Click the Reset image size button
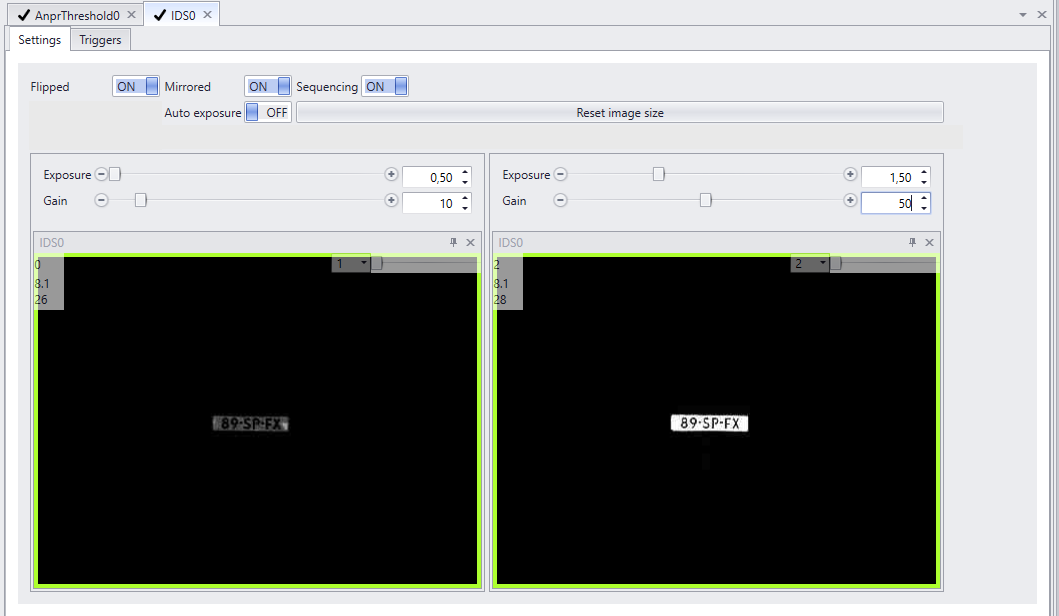Viewport: 1059px width, 616px height. point(619,113)
